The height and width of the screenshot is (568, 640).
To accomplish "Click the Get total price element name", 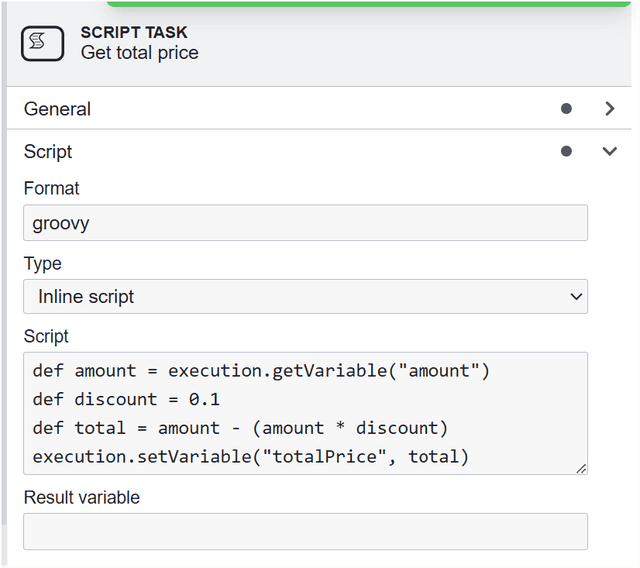I will coord(140,53).
